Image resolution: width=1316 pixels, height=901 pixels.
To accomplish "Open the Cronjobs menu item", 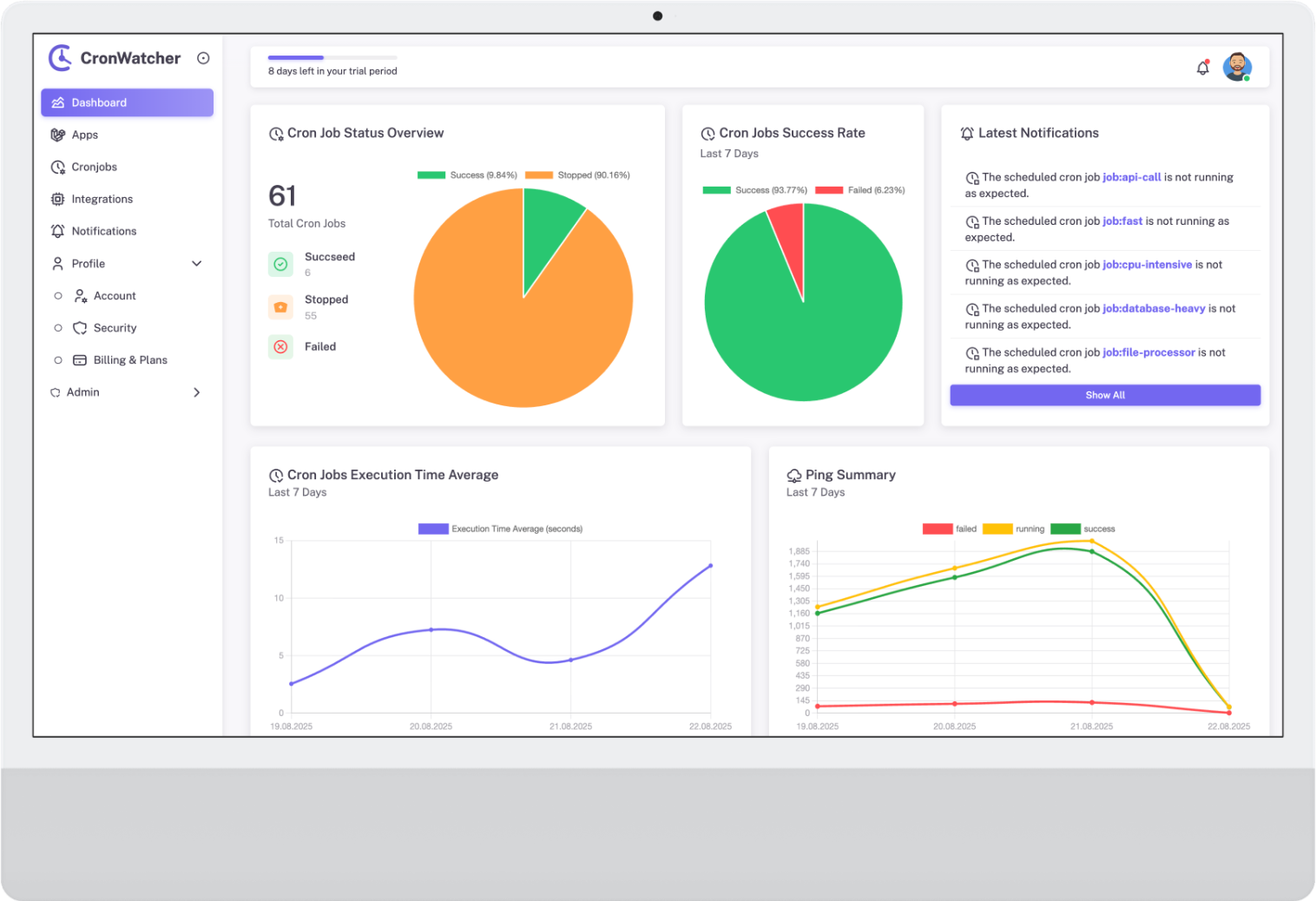I will (95, 167).
